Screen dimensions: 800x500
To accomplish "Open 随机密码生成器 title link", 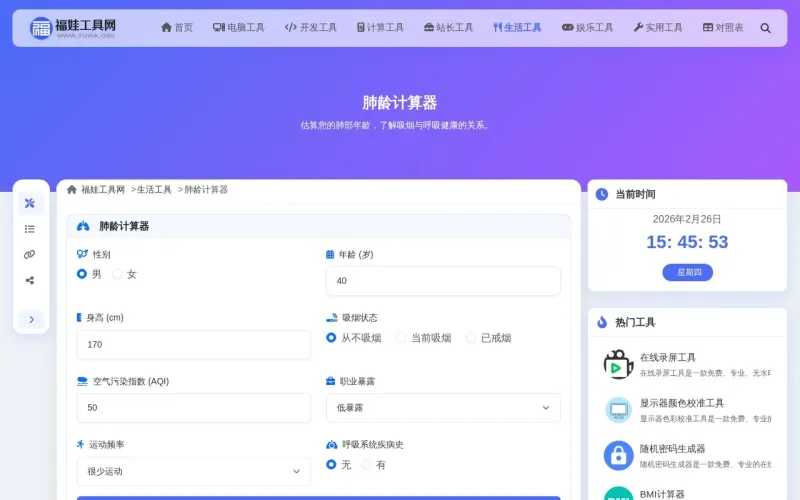I will click(x=672, y=448).
